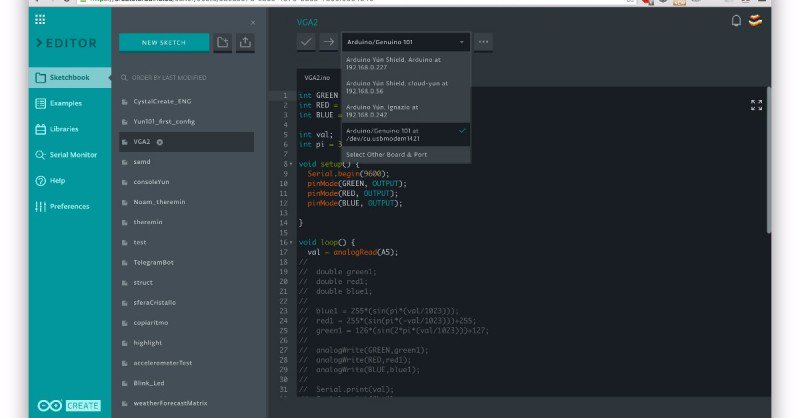Select Arduino Yún Shield cloud-yun at 192.168.0.56
This screenshot has width=800, height=418.
pos(406,87)
